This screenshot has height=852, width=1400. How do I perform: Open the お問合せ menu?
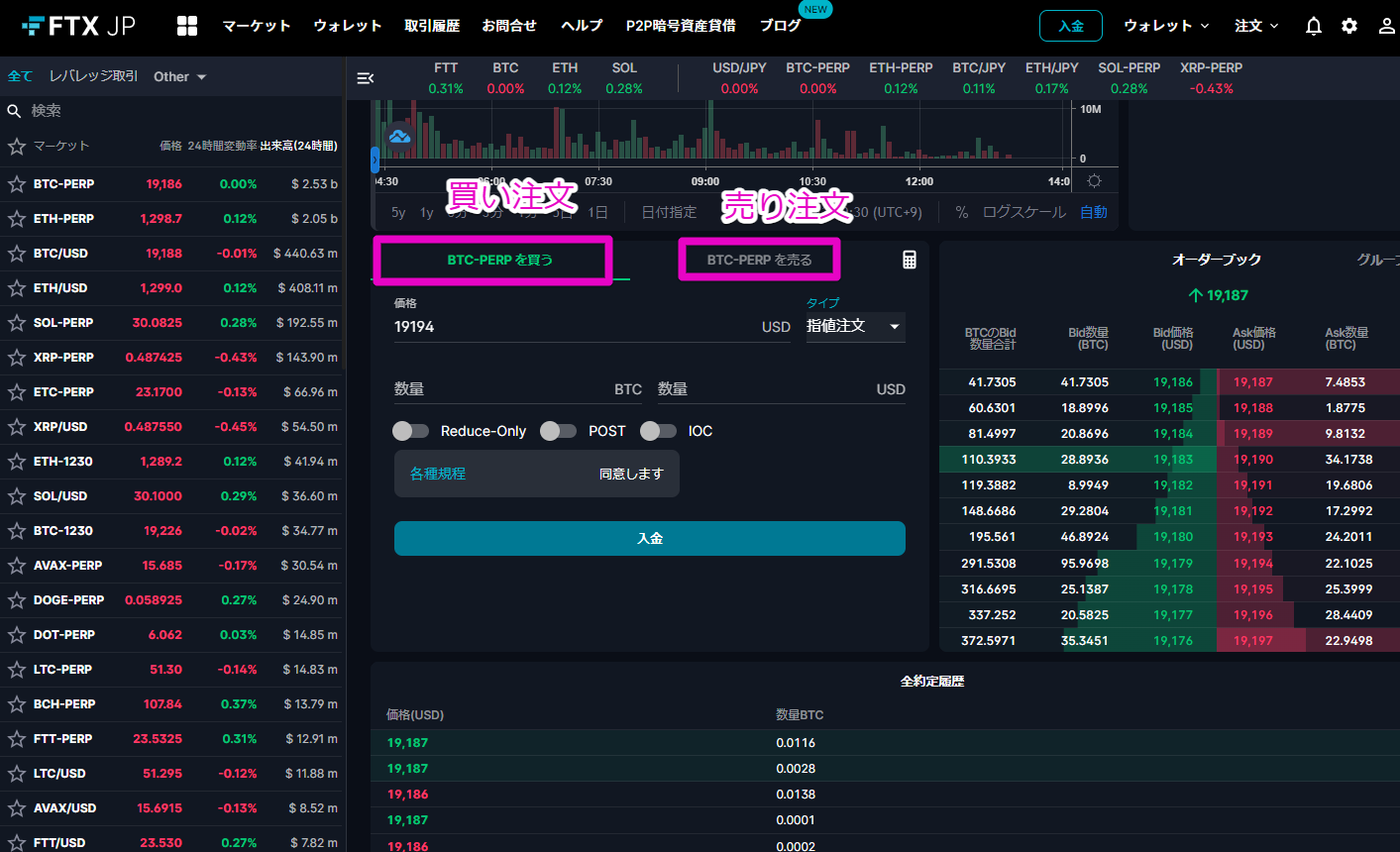tap(509, 26)
